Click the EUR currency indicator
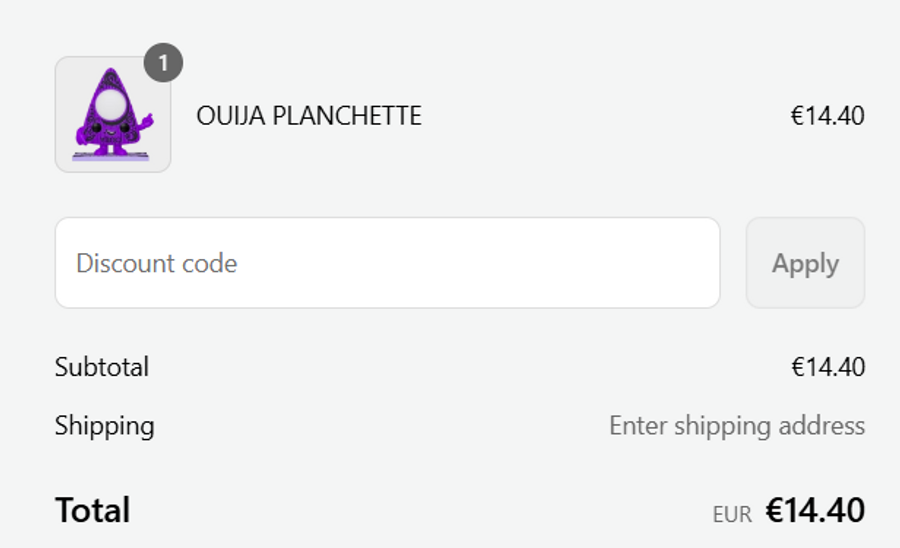The height and width of the screenshot is (548, 900). (x=732, y=515)
